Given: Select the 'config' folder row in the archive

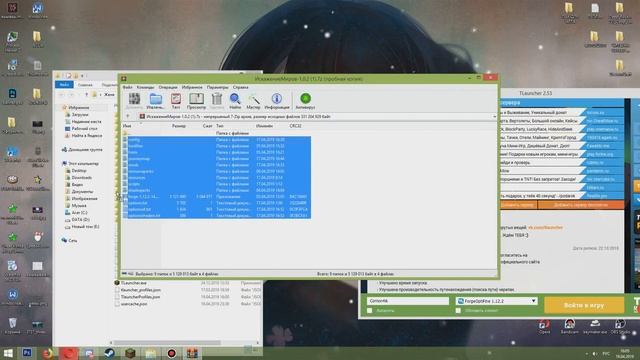Looking at the screenshot, I should pyautogui.click(x=216, y=140).
